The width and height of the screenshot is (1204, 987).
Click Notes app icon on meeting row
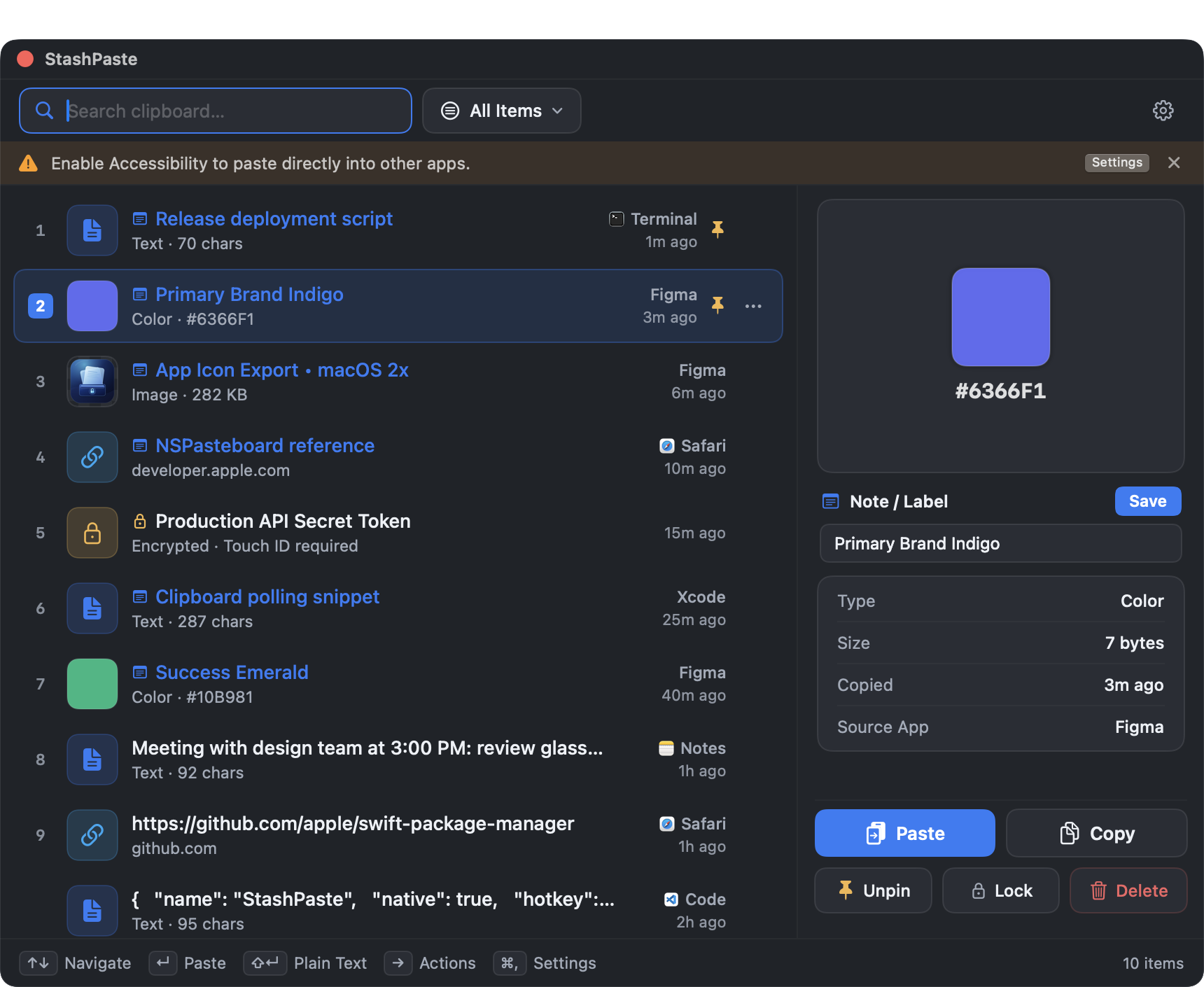(666, 748)
